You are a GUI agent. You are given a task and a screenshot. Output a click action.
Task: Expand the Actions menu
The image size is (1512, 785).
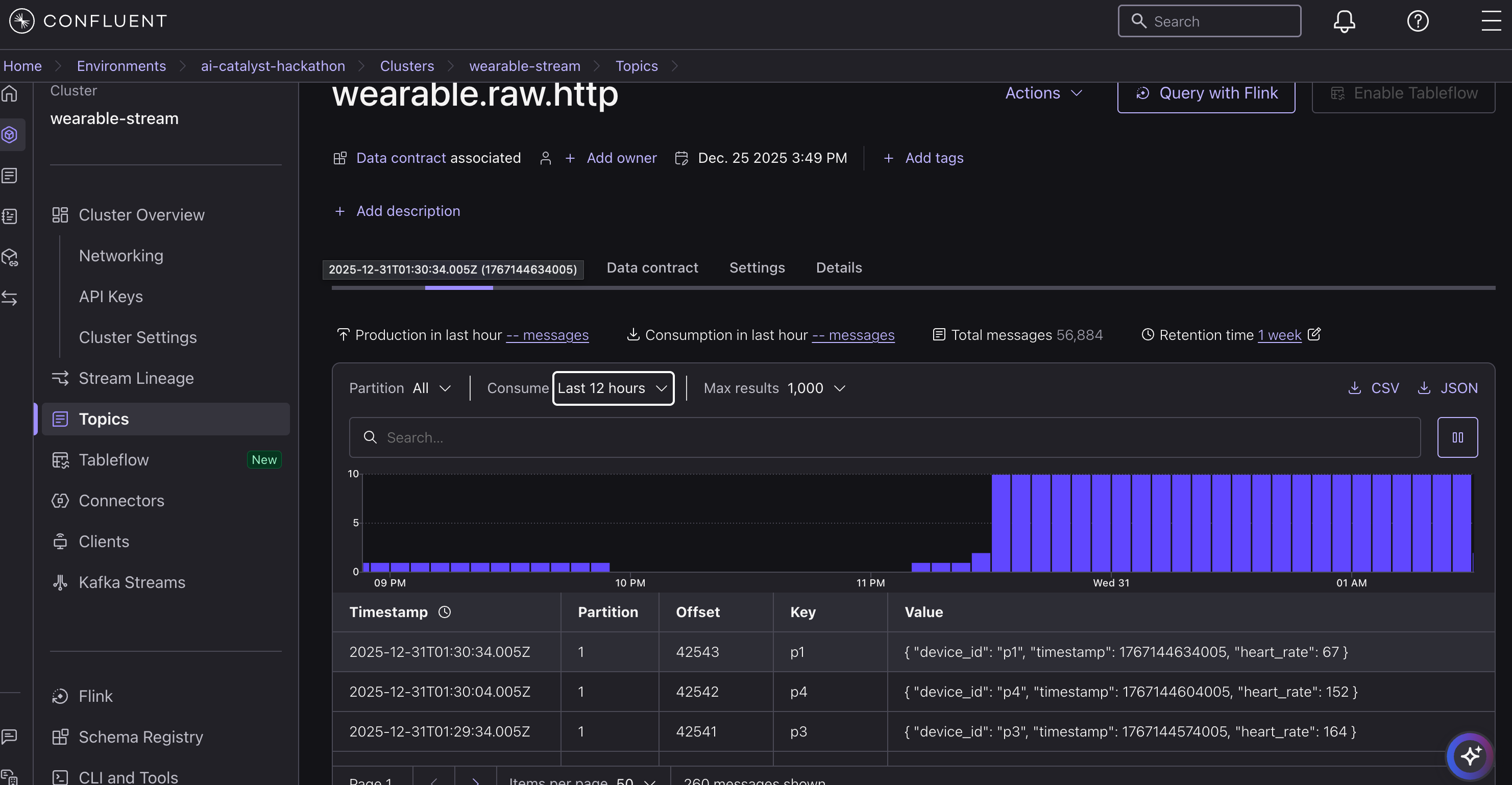[1043, 93]
